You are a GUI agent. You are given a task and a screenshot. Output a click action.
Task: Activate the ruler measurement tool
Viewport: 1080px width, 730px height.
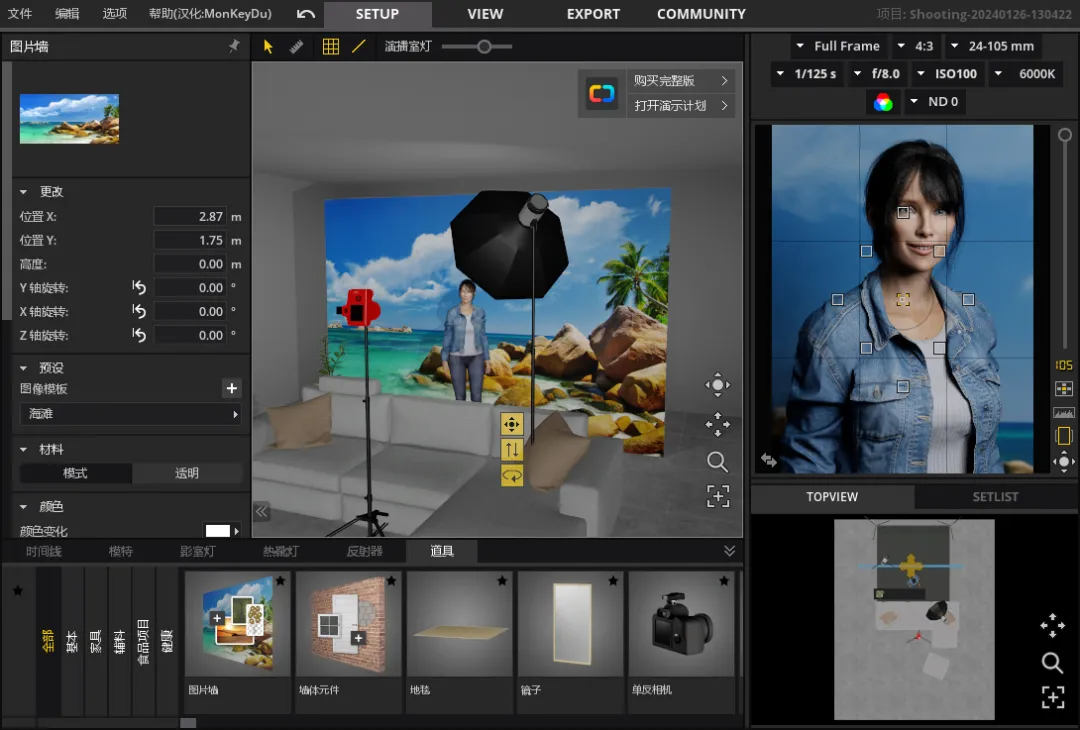(x=296, y=47)
